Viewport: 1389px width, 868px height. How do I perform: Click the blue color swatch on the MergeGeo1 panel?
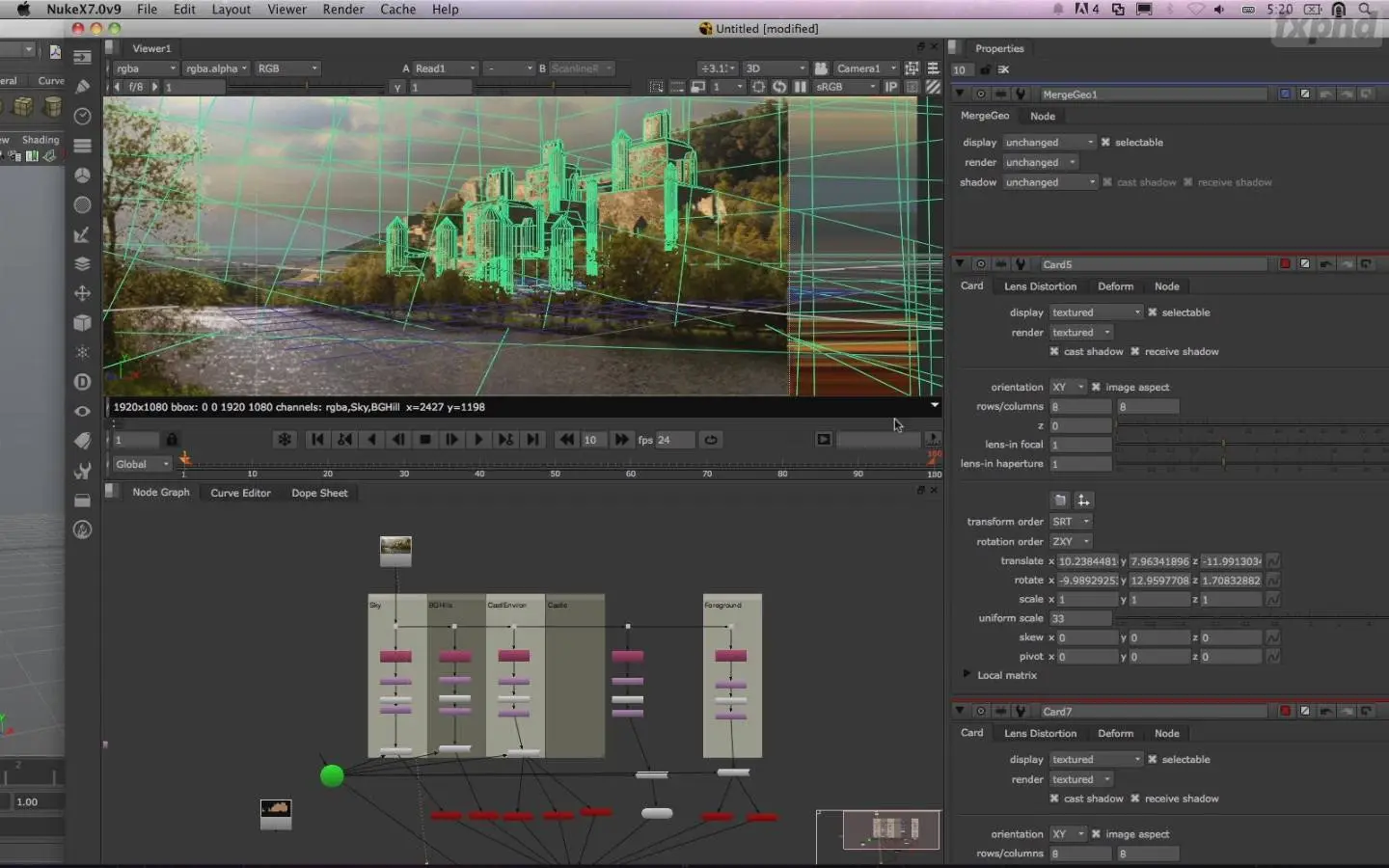pyautogui.click(x=1285, y=95)
